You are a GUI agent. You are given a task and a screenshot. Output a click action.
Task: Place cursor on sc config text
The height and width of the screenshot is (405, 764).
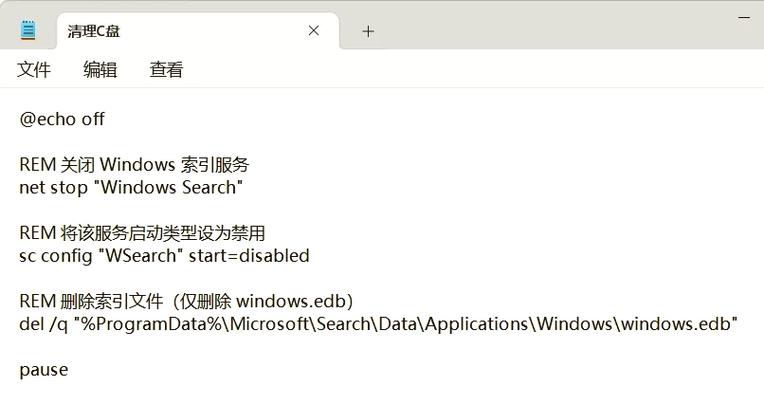click(56, 256)
